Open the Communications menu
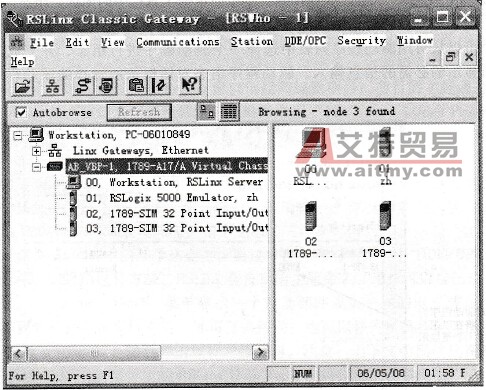The height and width of the screenshot is (390, 486). tap(178, 42)
